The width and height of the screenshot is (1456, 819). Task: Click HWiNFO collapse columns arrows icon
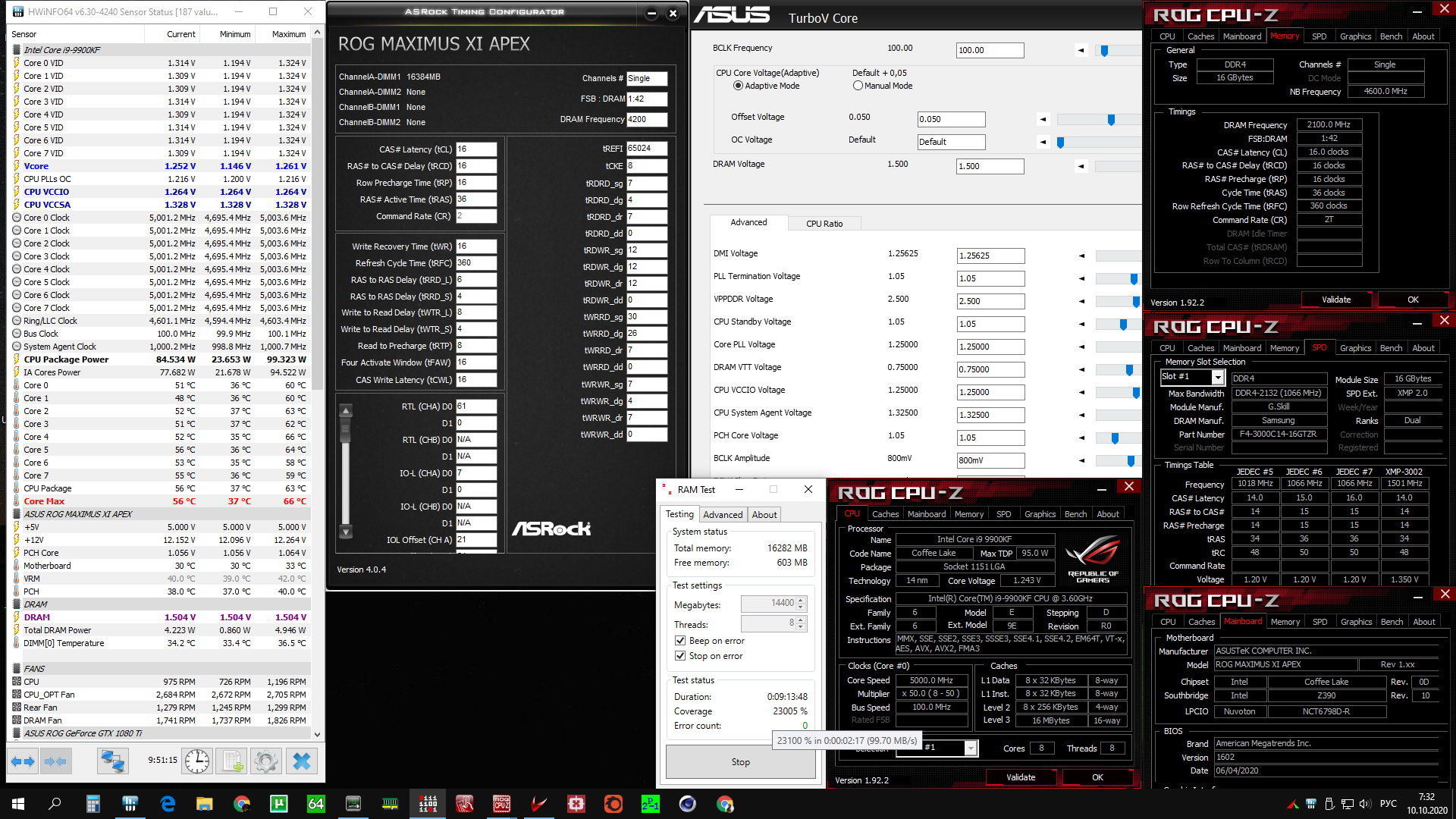pos(56,761)
